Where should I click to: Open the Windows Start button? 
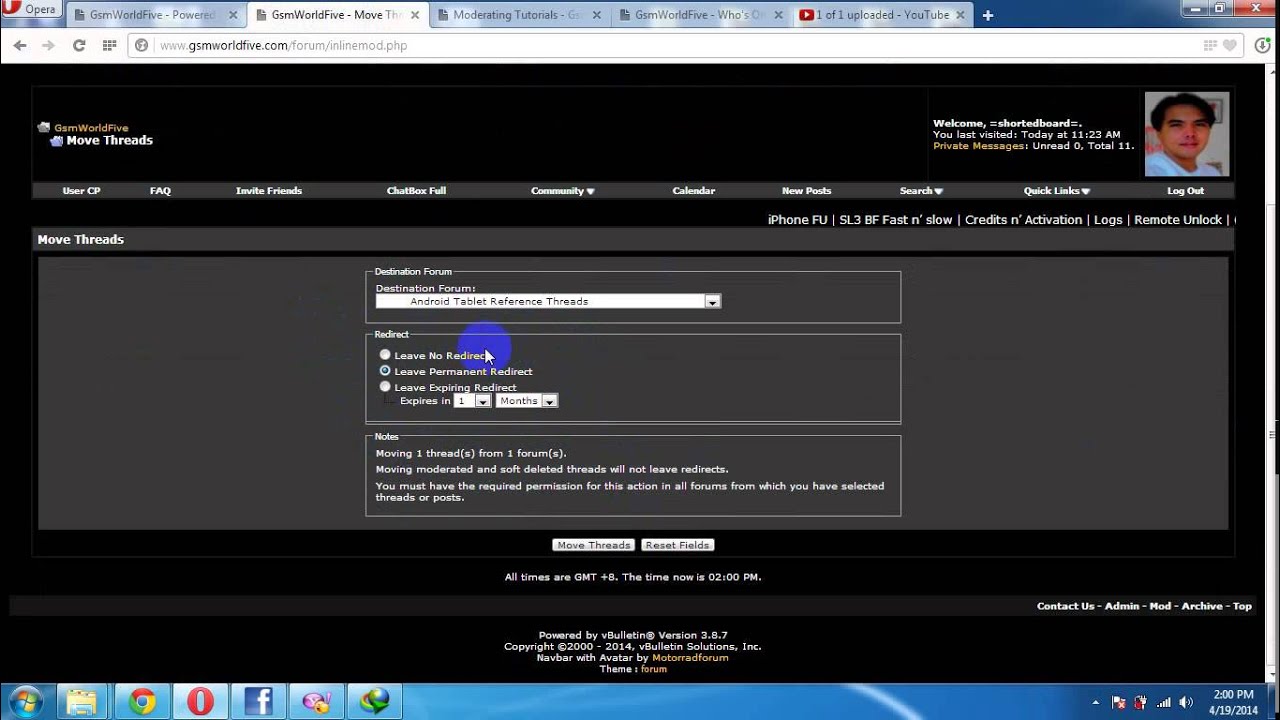tap(25, 702)
